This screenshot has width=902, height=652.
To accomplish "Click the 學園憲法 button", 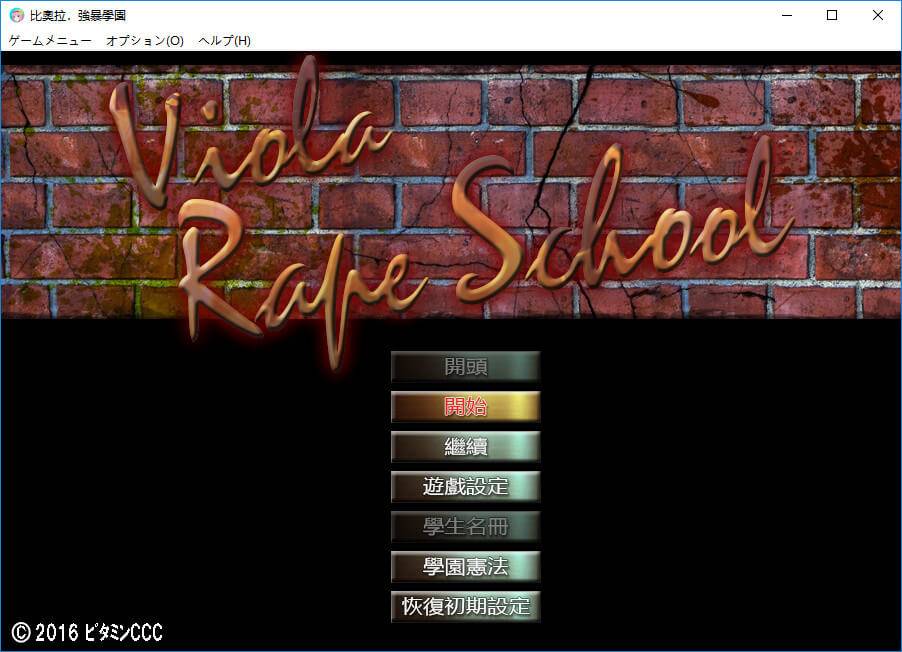I will 465,567.
